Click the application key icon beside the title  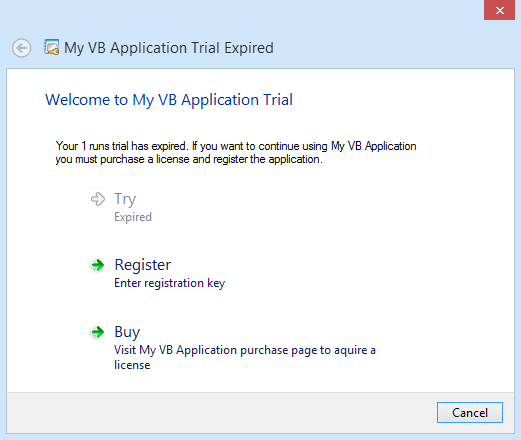(51, 47)
